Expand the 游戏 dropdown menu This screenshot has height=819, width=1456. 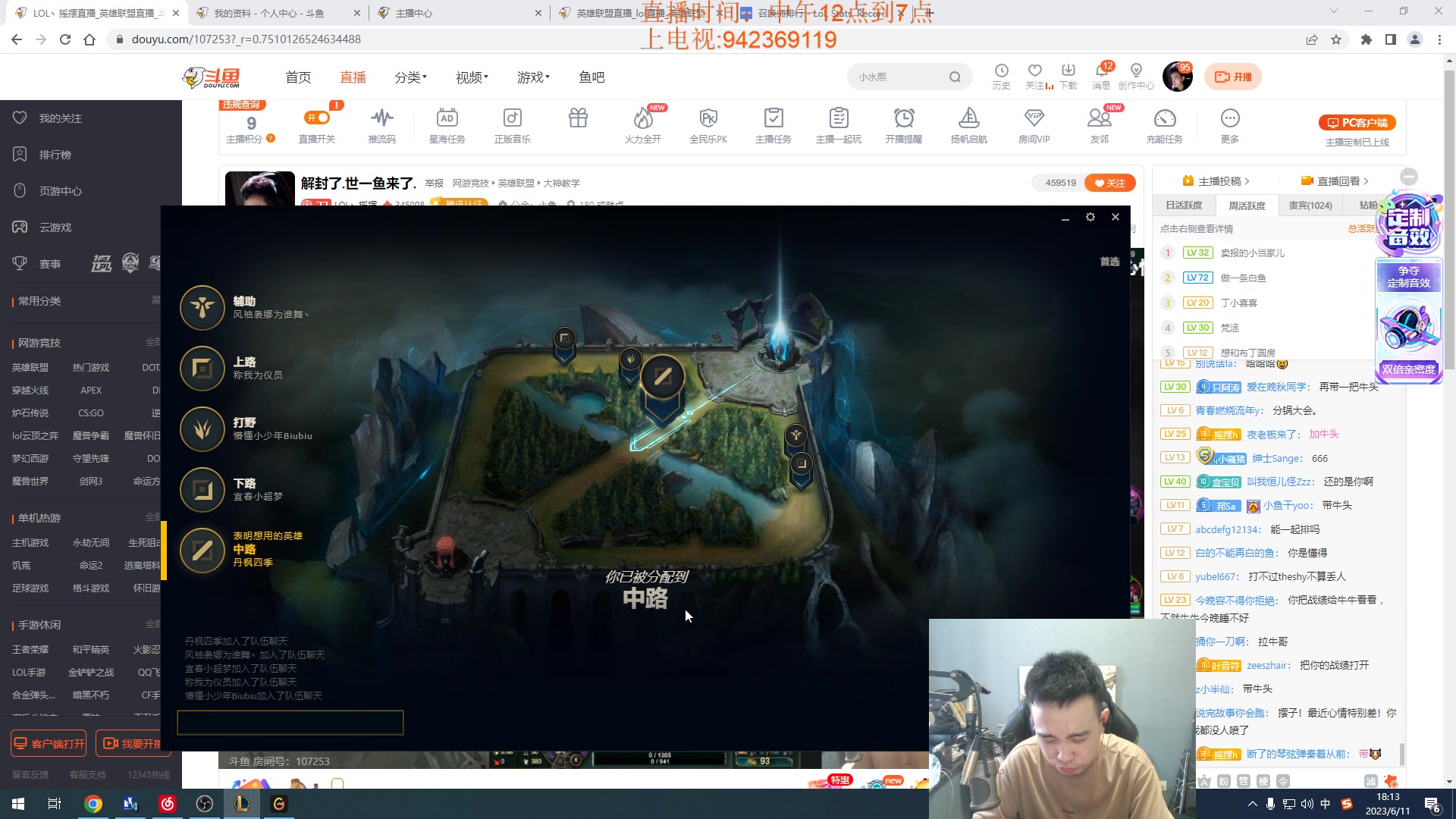[533, 77]
